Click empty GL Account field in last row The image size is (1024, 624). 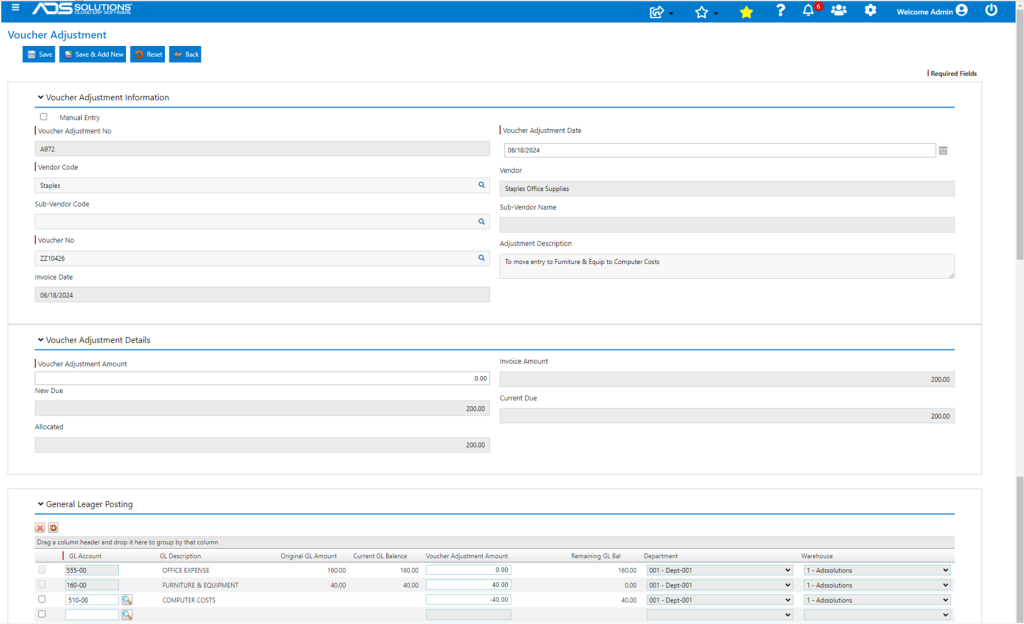(x=91, y=615)
